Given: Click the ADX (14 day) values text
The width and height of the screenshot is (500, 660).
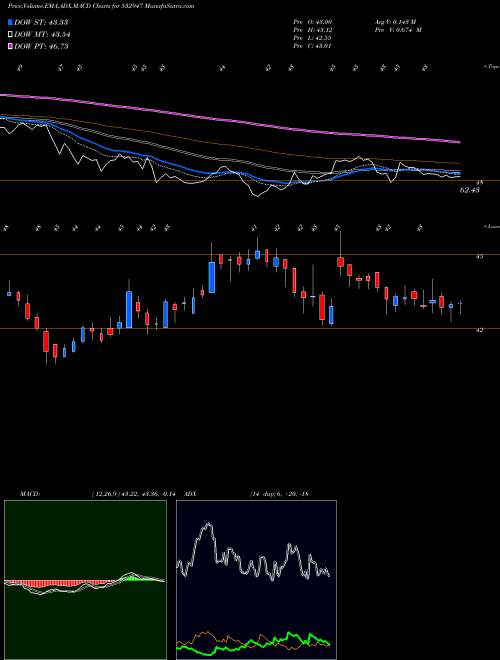Looking at the screenshot, I should click(279, 494).
